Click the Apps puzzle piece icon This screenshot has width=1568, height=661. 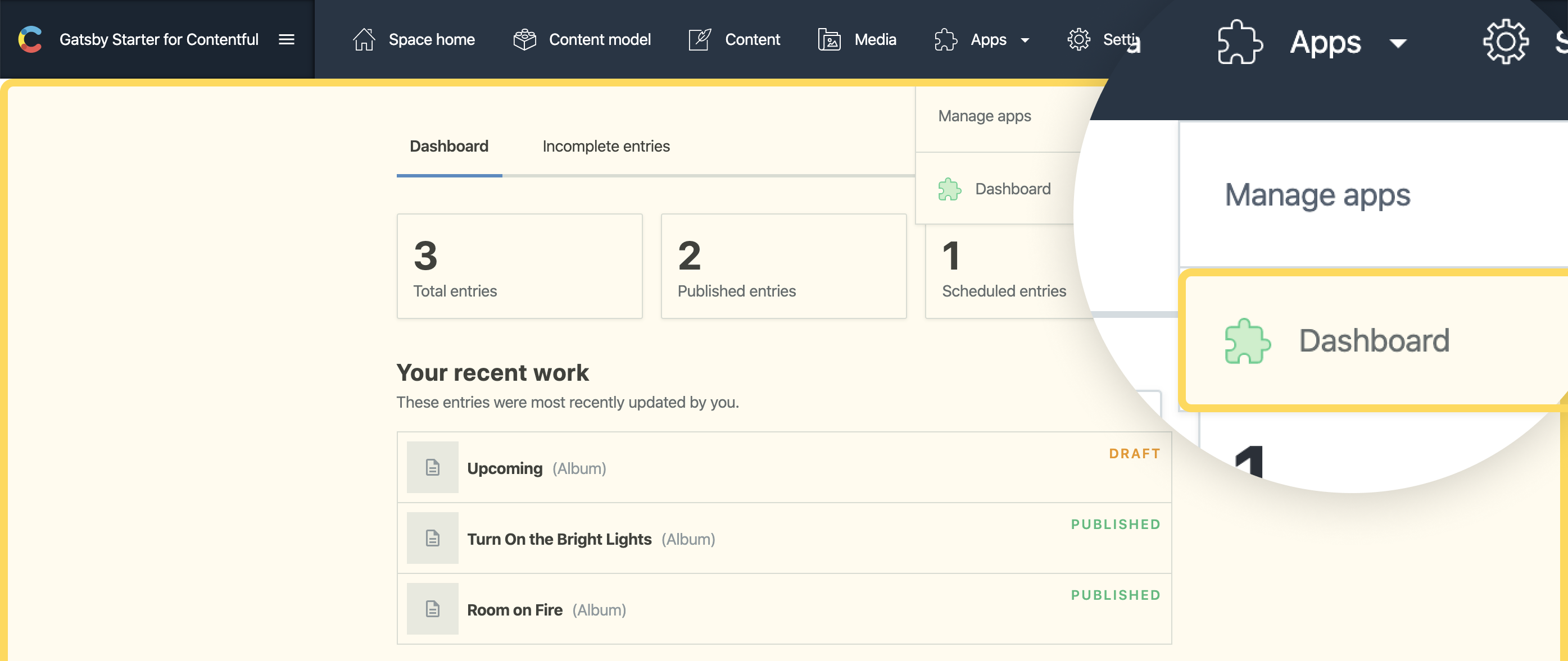945,39
